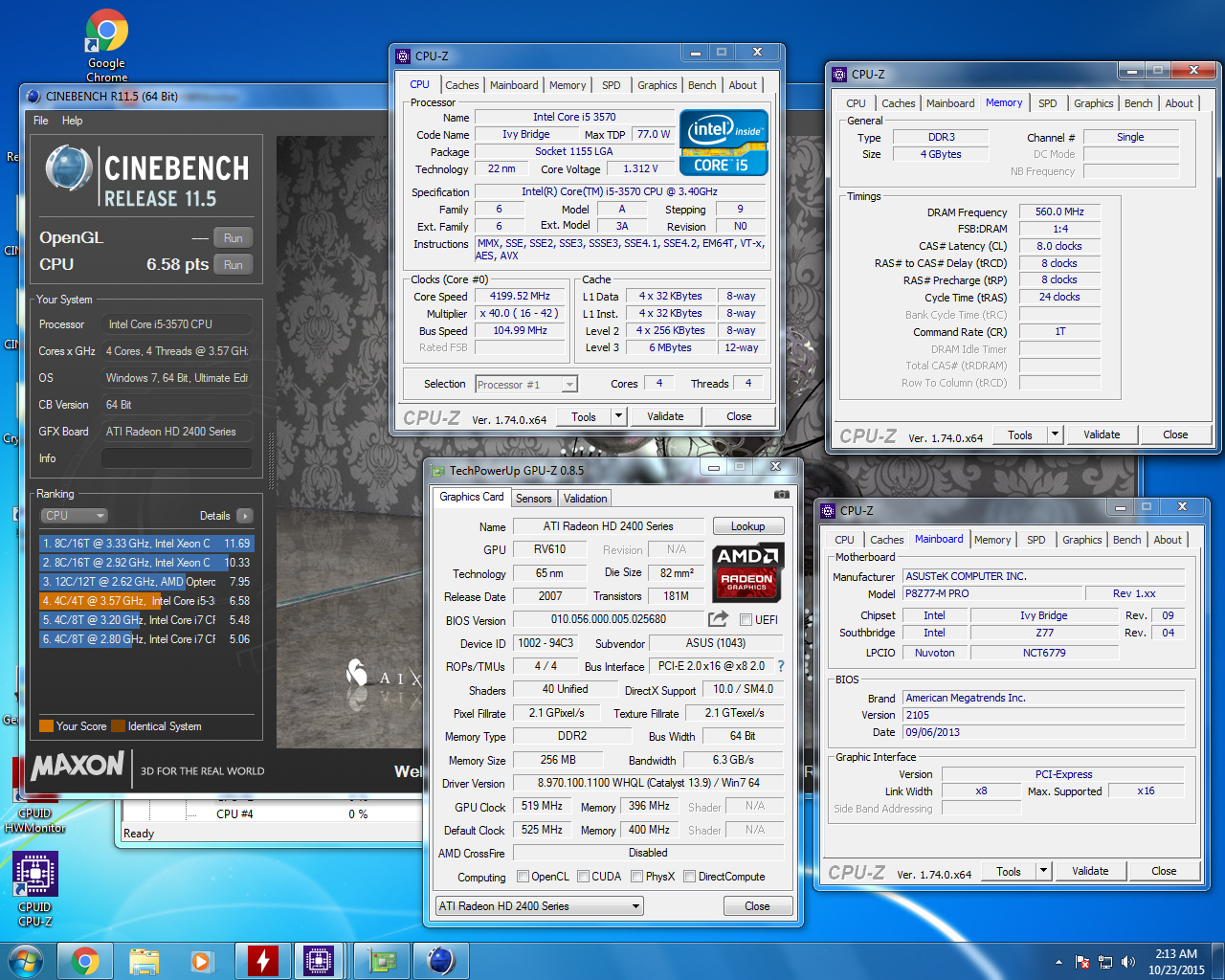Click Validate in Mainboard CPU-Z window
Screen dimensions: 1225x980
click(1090, 871)
